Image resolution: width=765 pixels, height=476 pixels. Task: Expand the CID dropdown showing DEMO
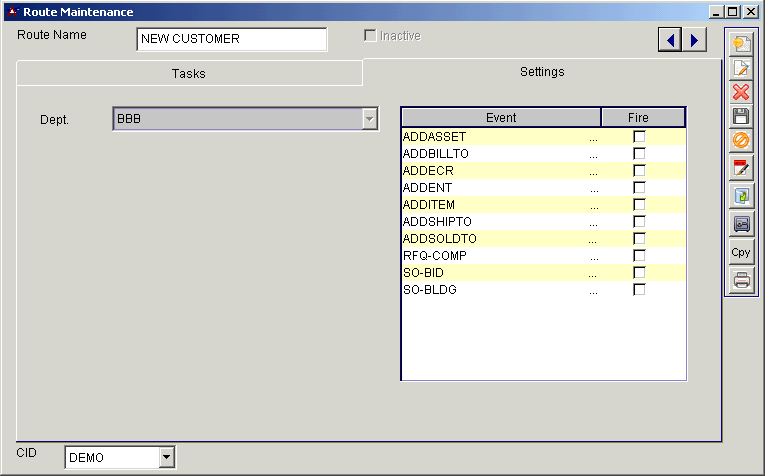tap(166, 458)
